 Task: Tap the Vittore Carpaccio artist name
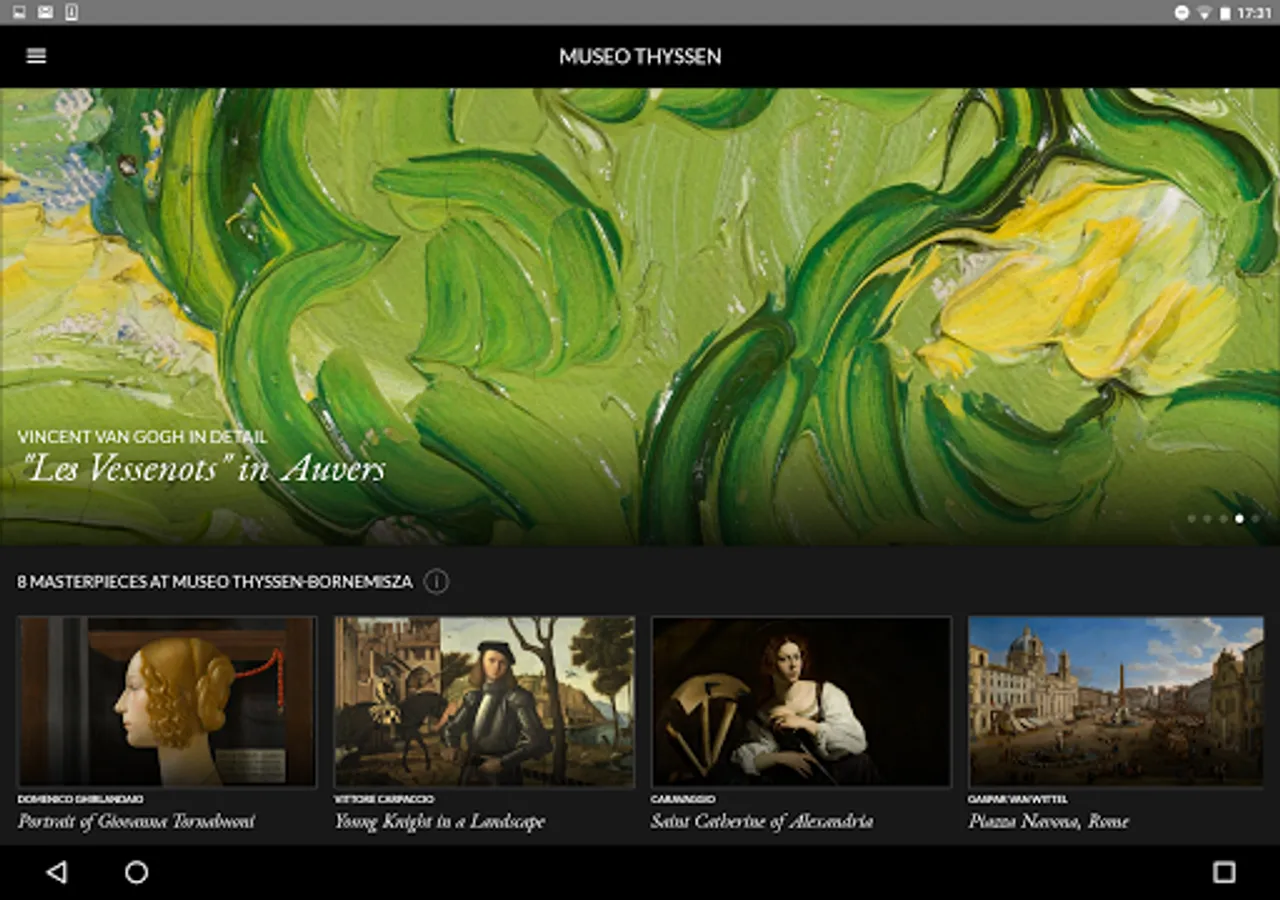tap(384, 799)
